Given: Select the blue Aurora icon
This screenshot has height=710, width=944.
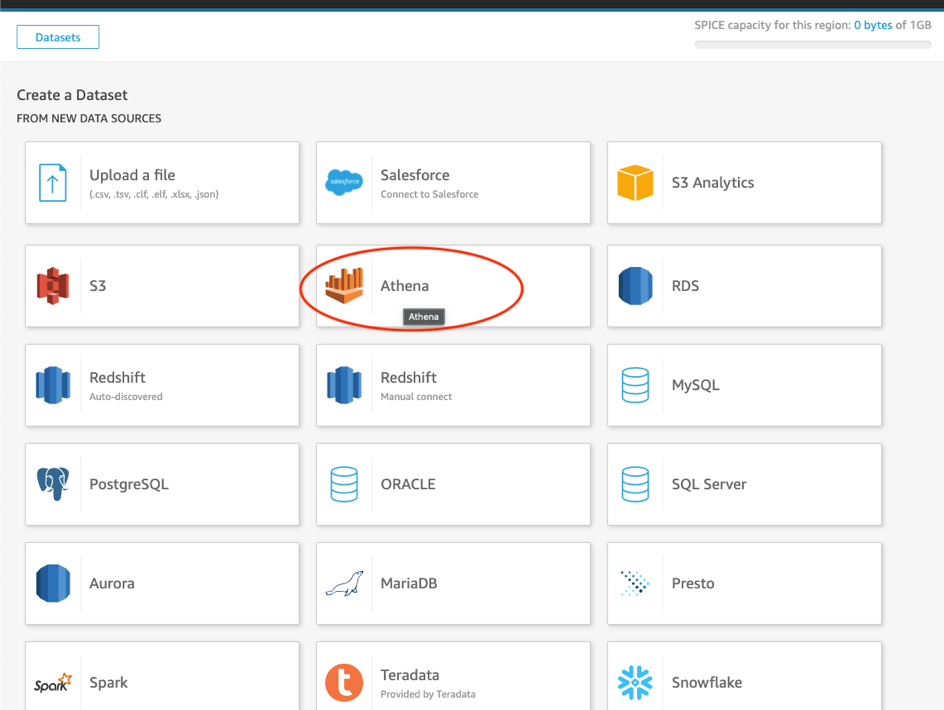Looking at the screenshot, I should coord(53,583).
